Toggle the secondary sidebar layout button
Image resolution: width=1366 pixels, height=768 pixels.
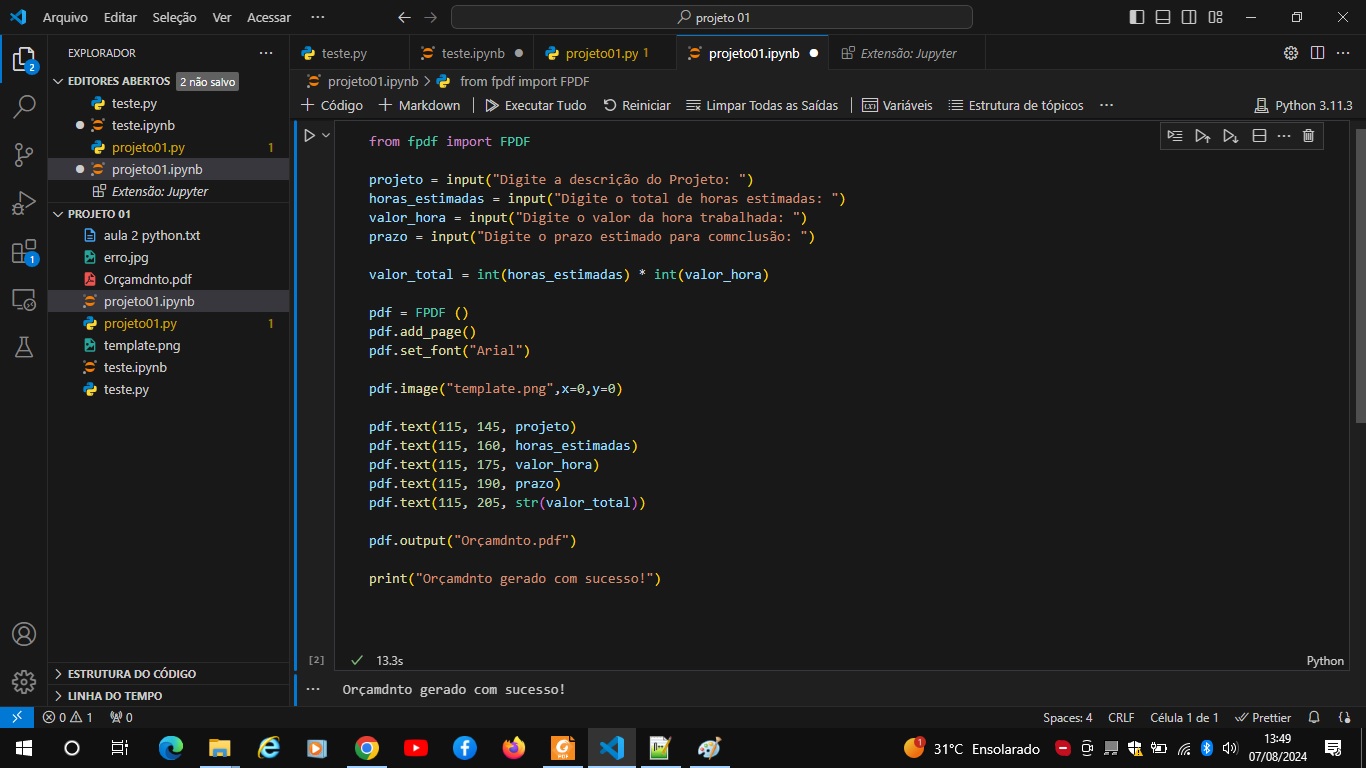[1189, 17]
